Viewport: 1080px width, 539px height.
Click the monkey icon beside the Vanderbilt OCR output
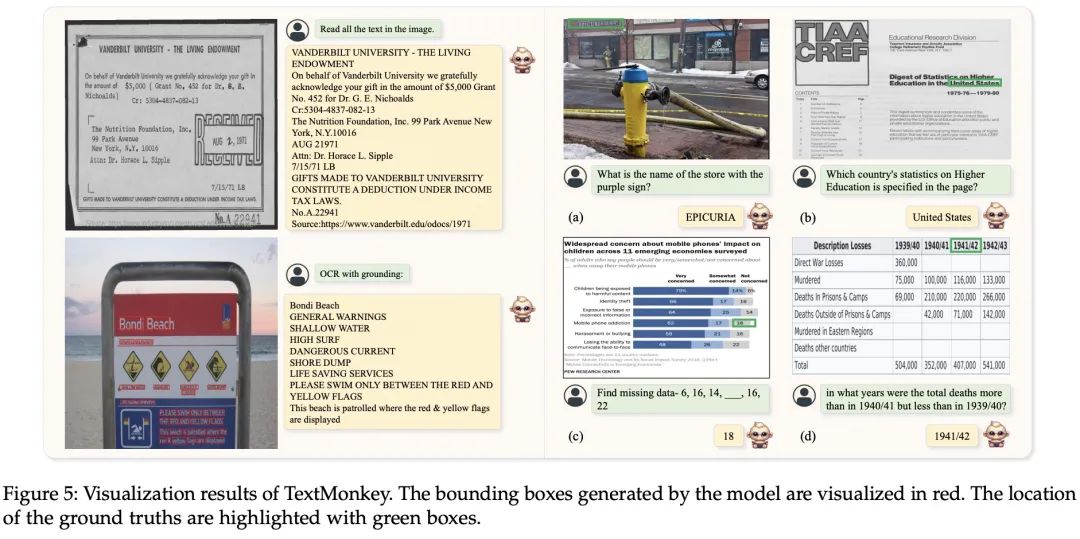point(521,59)
